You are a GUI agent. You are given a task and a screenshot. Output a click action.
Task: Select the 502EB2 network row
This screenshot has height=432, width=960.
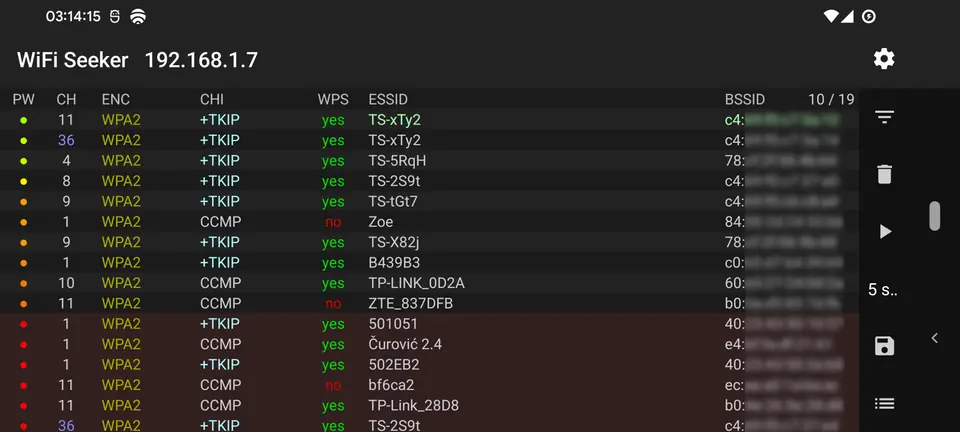tap(430, 365)
